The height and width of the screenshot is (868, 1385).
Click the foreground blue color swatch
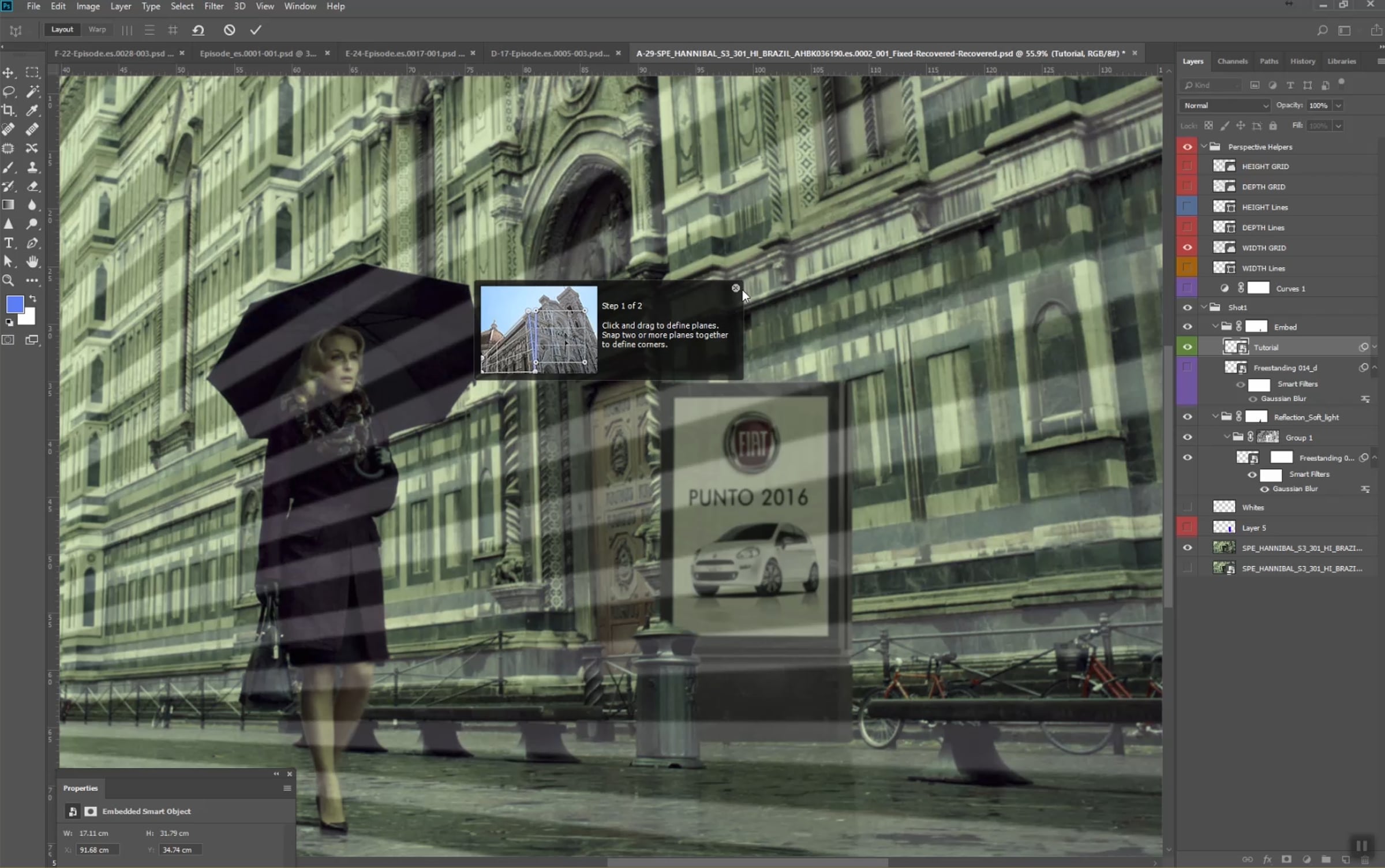(15, 304)
